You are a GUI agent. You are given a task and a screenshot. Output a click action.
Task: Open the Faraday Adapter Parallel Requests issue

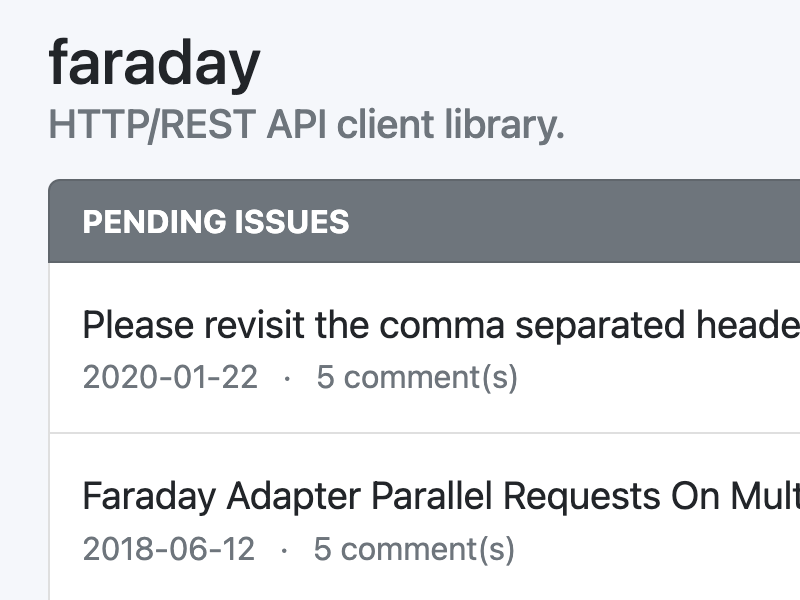[441, 496]
